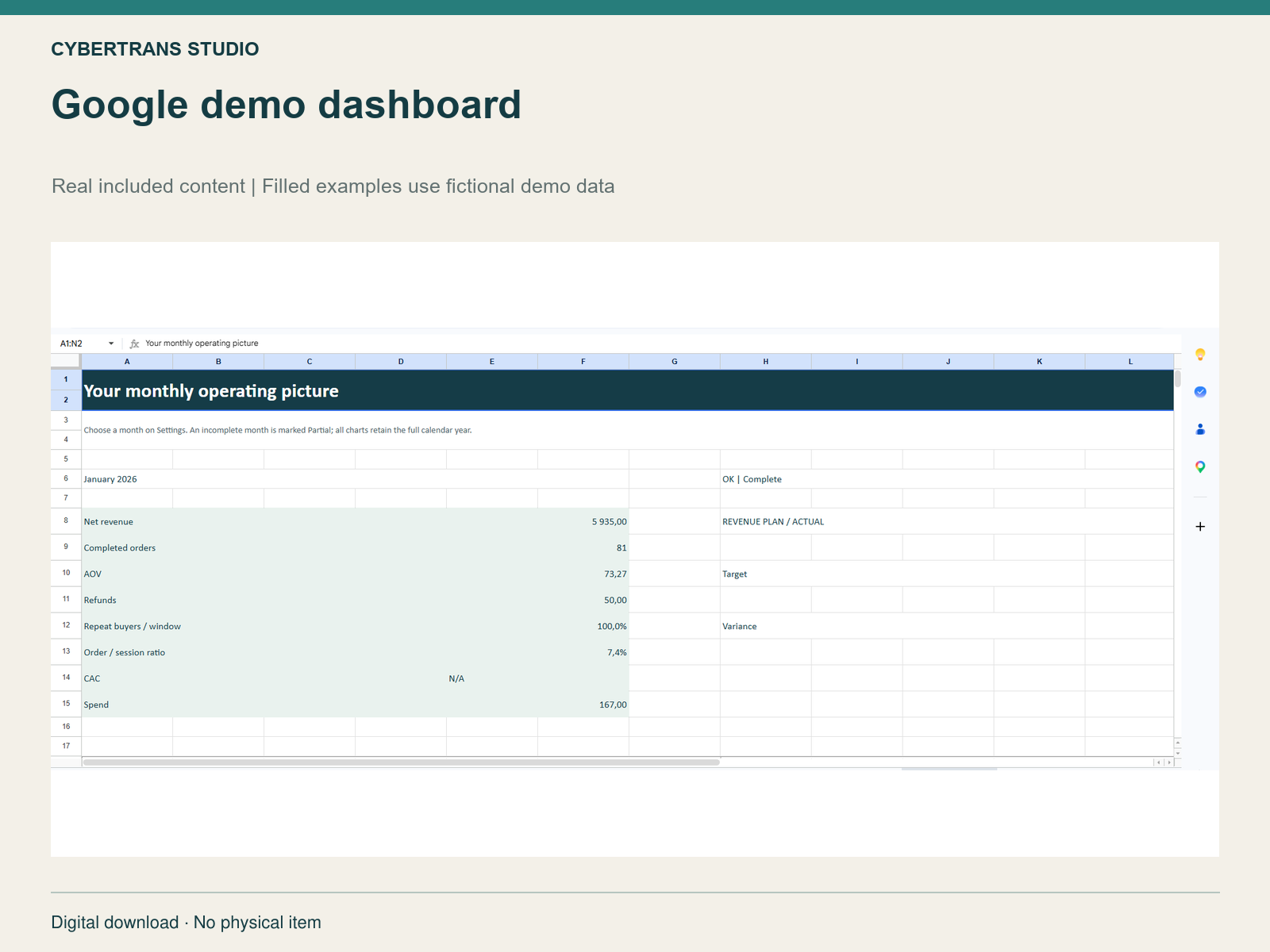The width and height of the screenshot is (1270, 952).
Task: Select column D header
Action: [401, 362]
